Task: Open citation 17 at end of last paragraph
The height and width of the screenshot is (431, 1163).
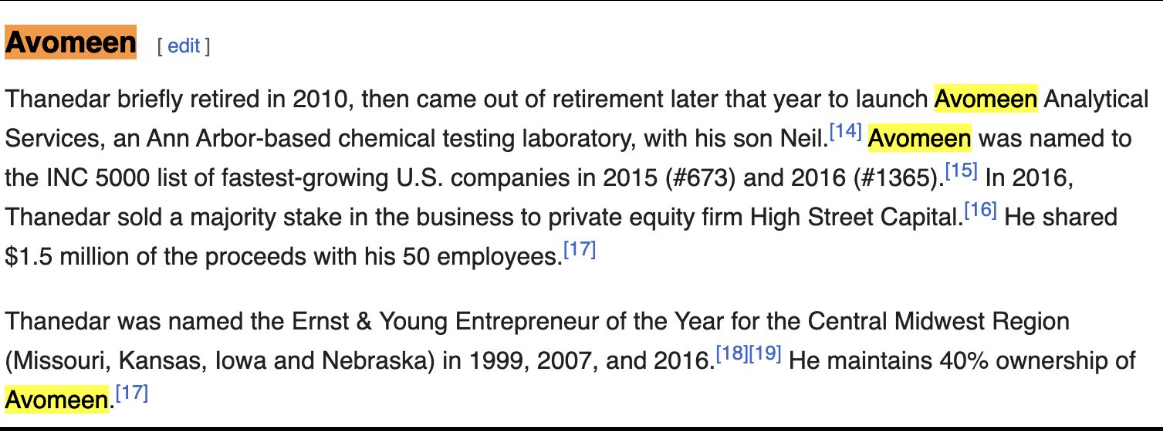Action: tap(131, 394)
